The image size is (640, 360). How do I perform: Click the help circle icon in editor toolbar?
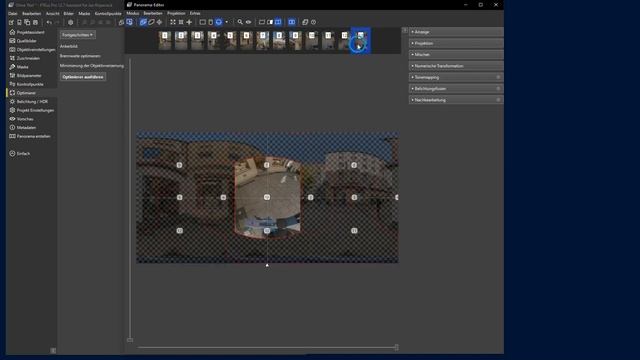(313, 22)
